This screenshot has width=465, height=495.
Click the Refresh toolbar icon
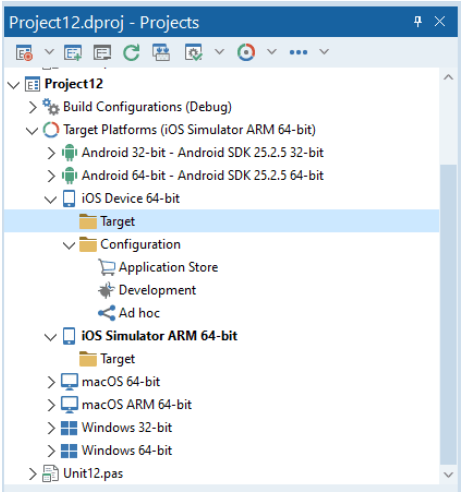pos(131,52)
